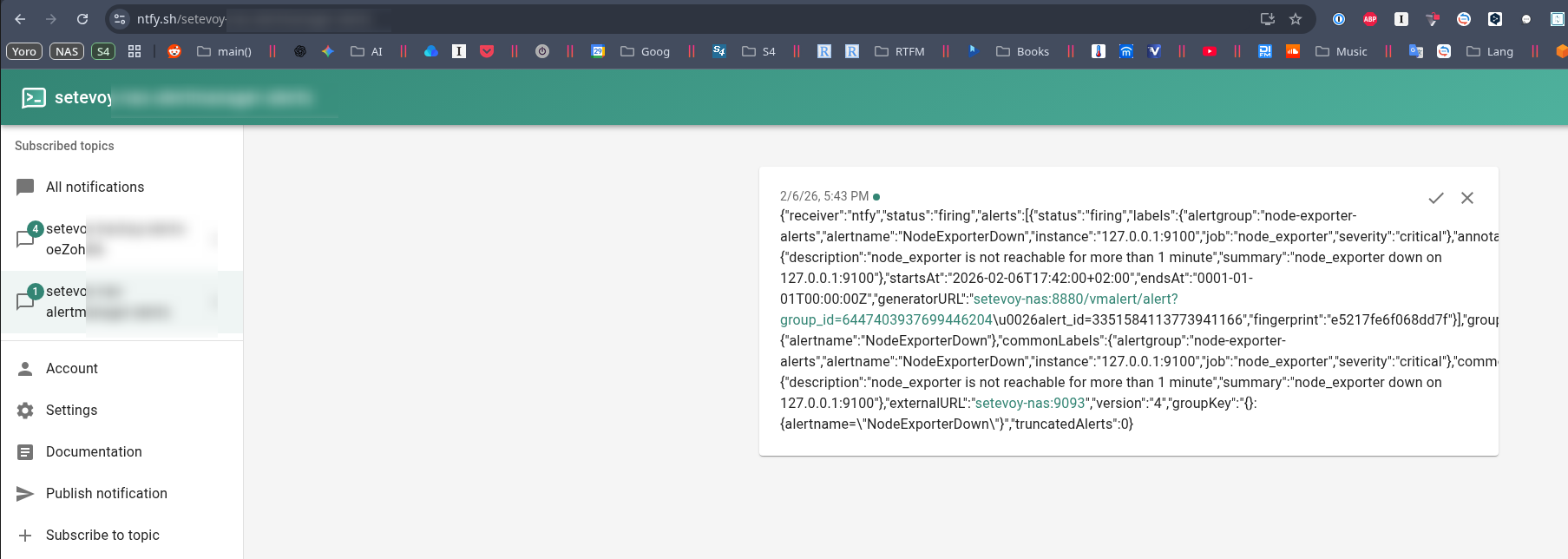This screenshot has height=559, width=1568.
Task: Open the setevoy-nas:9093 external URL link
Action: [x=1029, y=403]
